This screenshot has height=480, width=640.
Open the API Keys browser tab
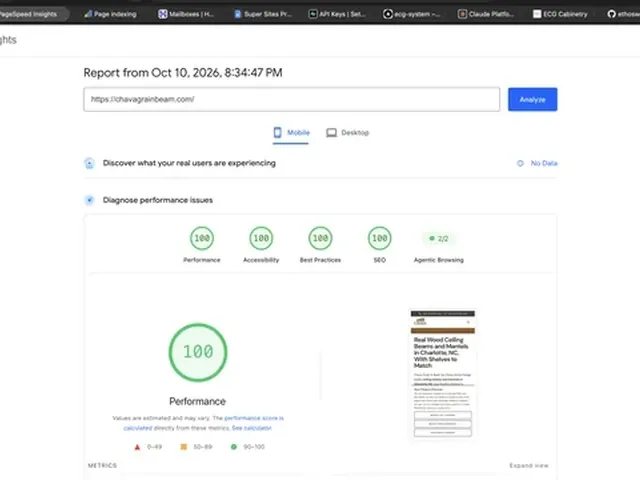click(337, 14)
